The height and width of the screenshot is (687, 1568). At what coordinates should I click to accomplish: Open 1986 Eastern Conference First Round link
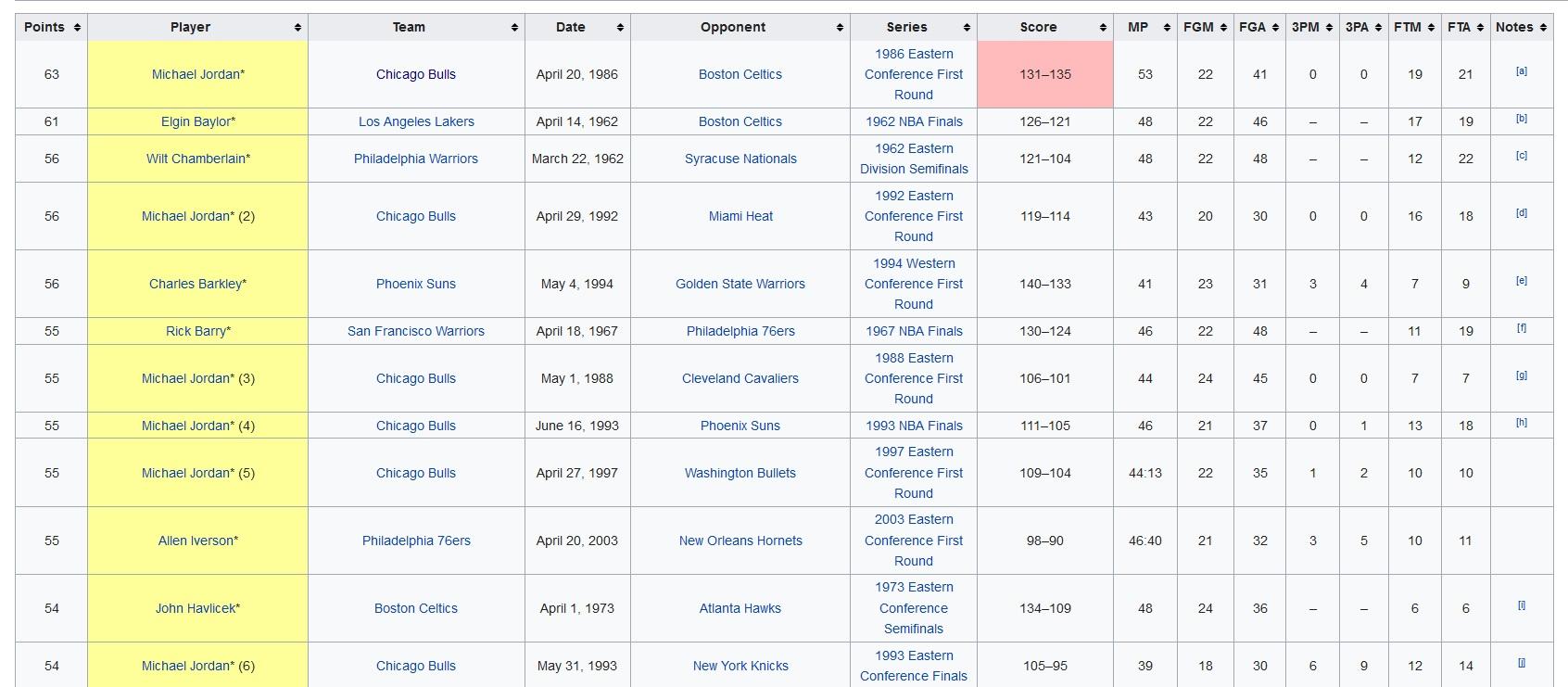point(914,74)
